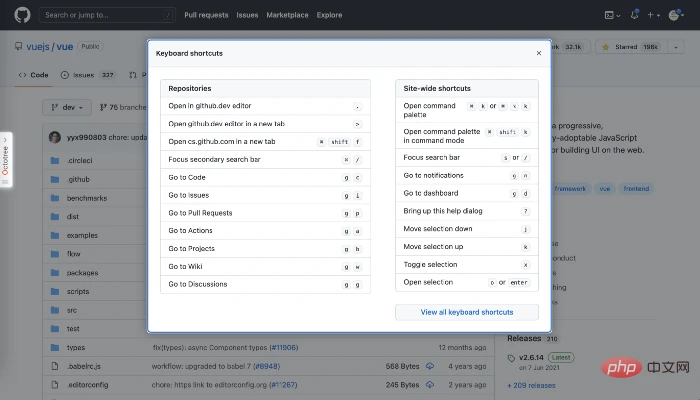700x400 pixels.
Task: Click the .circleci folder icon
Action: (54, 160)
